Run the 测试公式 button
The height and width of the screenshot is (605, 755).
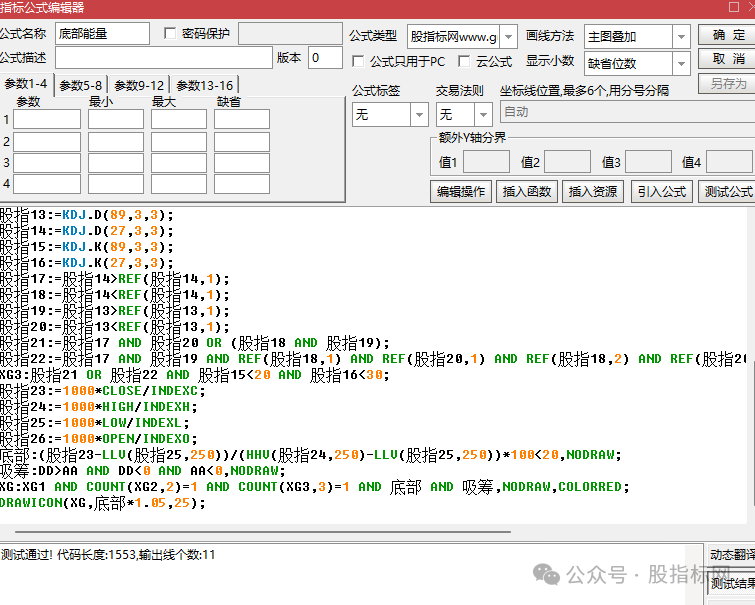point(727,192)
